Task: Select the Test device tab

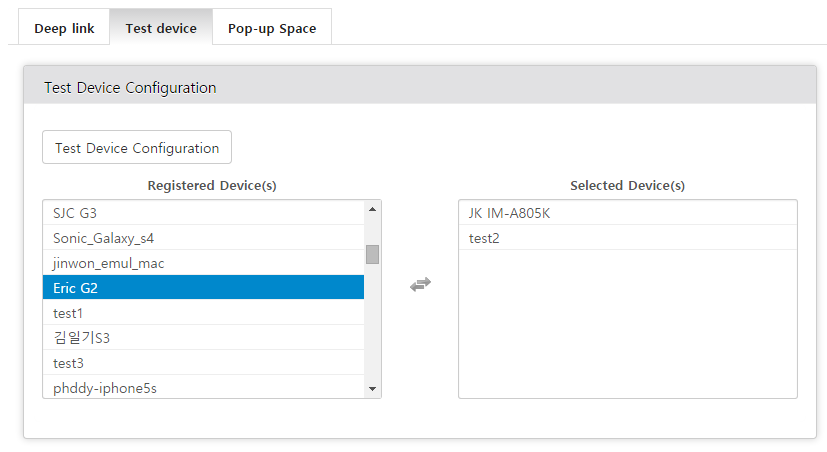Action: 161,28
